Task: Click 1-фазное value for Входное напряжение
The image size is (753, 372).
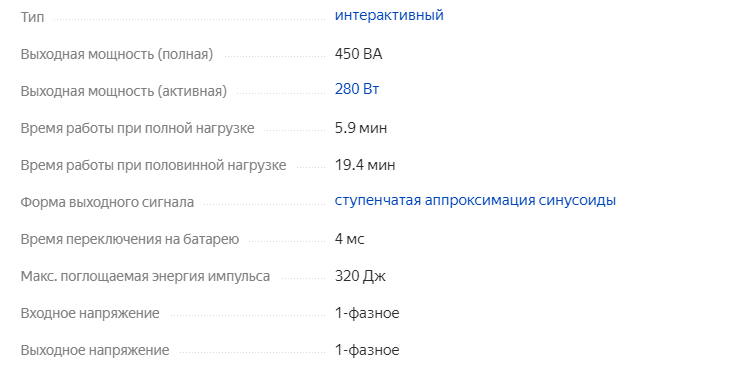Action: tap(367, 313)
